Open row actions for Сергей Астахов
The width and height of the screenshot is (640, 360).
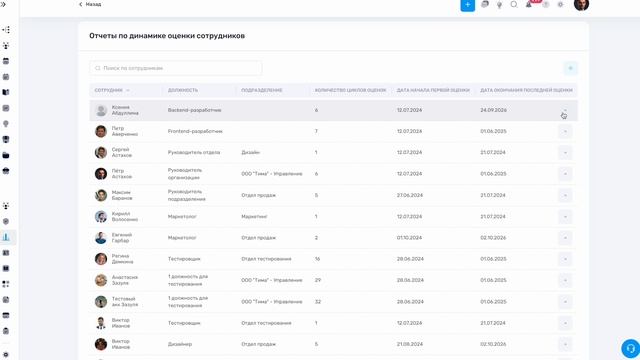pos(565,153)
